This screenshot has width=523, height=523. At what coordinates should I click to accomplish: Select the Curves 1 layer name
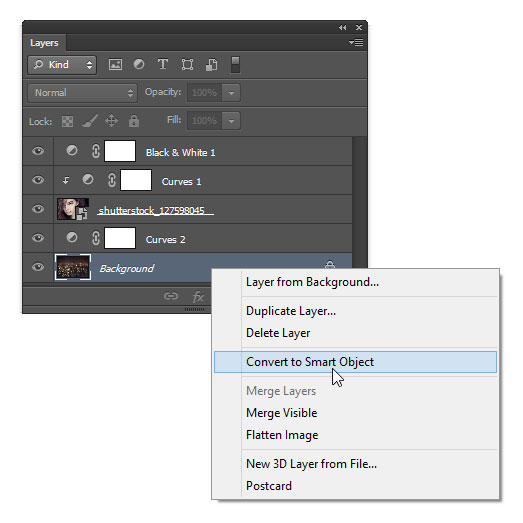[181, 182]
